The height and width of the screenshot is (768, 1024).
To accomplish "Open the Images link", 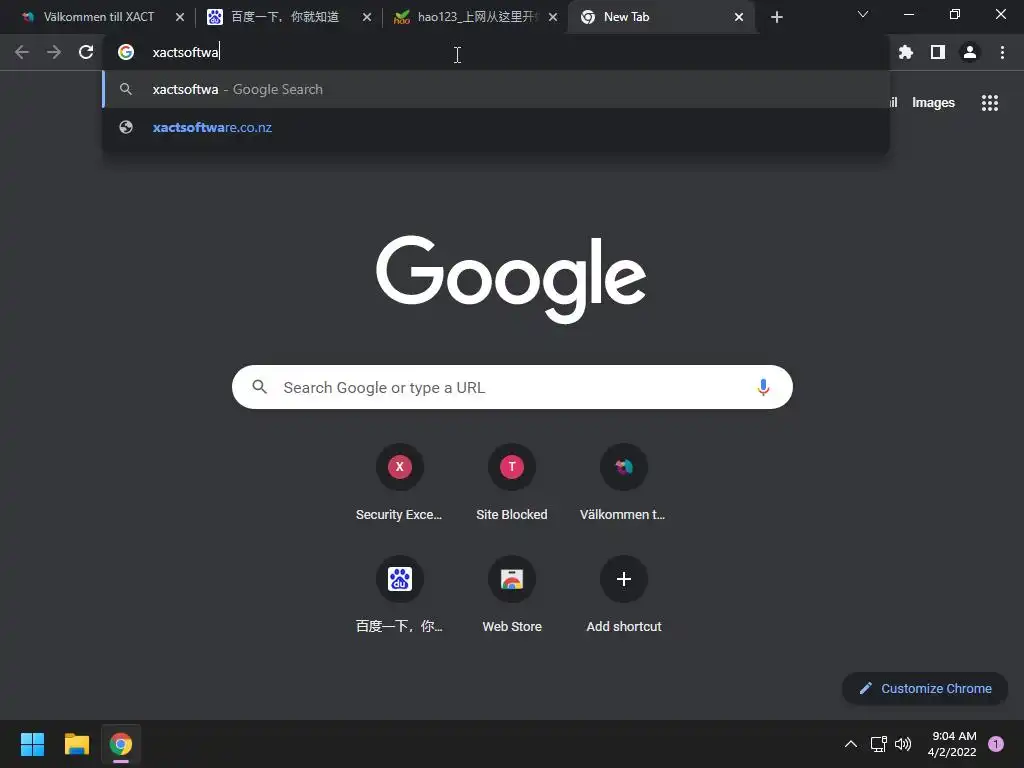I will coord(933,103).
